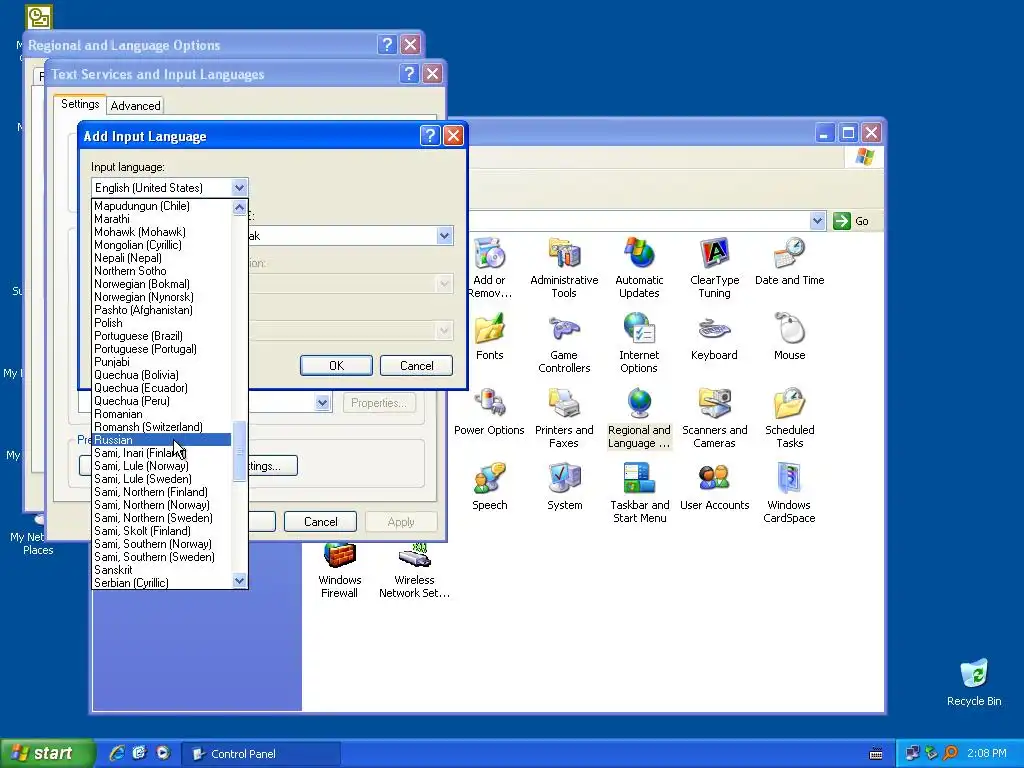Launch Windows Media Player from quick launch

click(163, 753)
